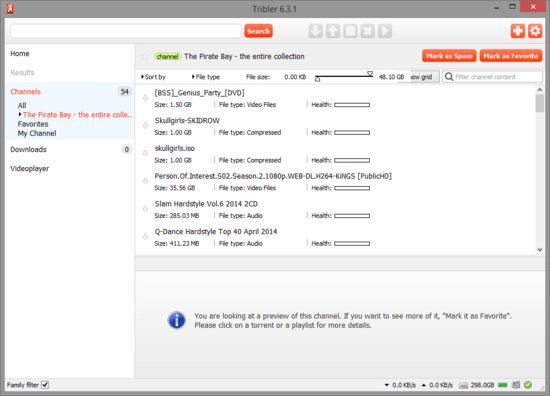Select All channels

click(x=22, y=105)
